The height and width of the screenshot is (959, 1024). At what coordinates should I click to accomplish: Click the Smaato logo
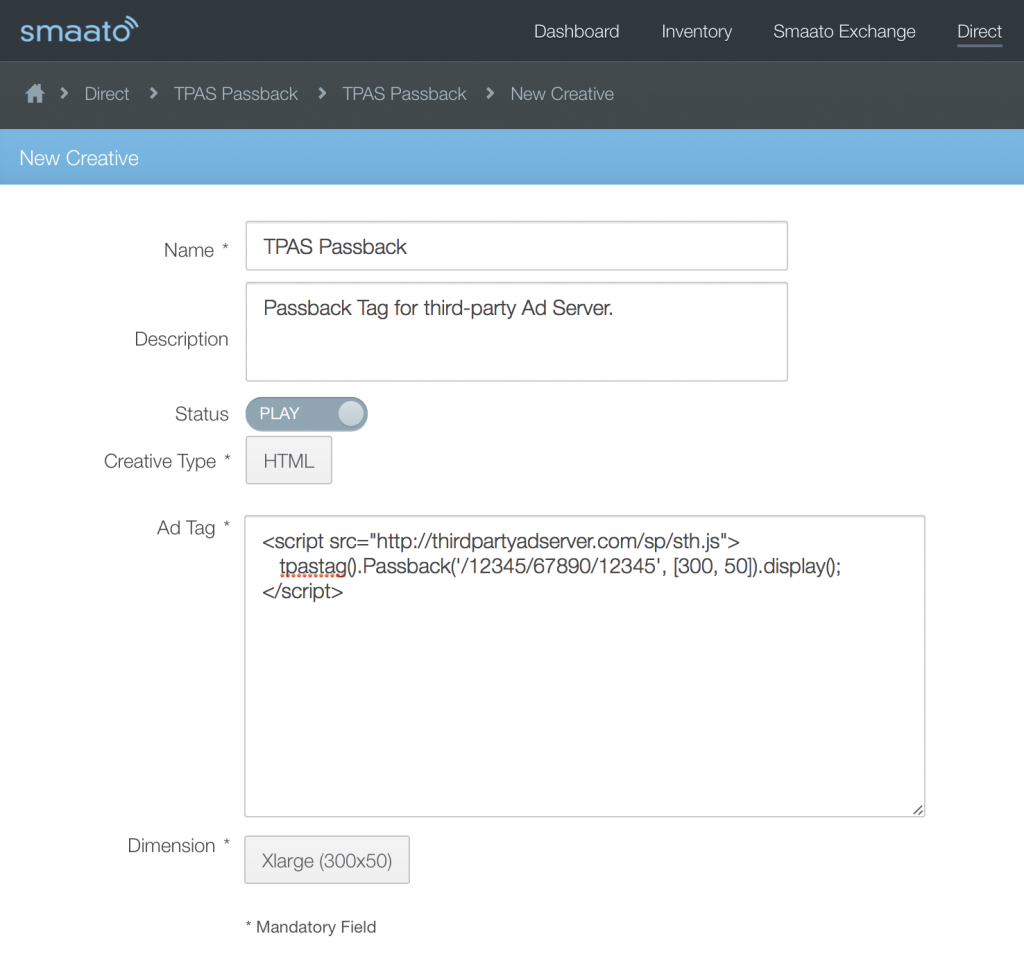pos(79,30)
